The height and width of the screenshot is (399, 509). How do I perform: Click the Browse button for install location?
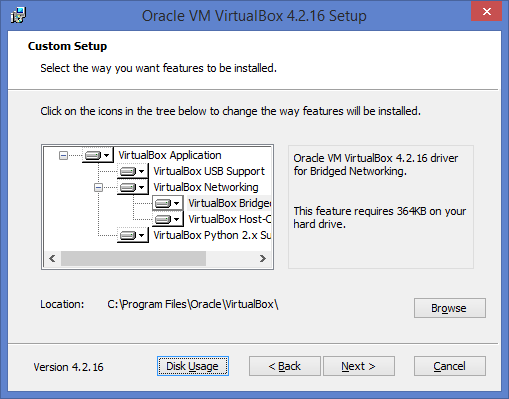450,308
